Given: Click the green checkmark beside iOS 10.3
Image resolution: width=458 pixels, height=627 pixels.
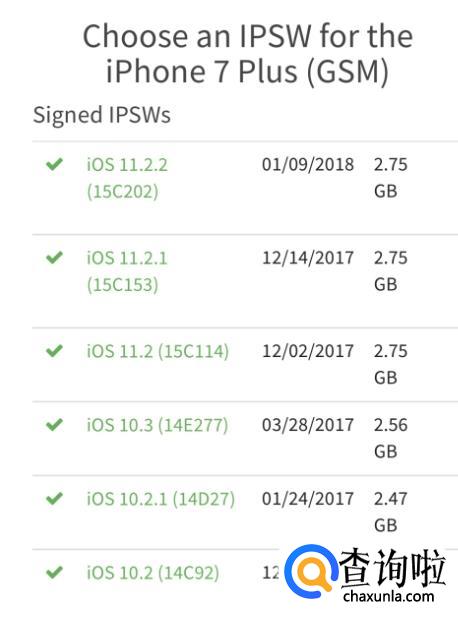Looking at the screenshot, I should click(x=54, y=425).
